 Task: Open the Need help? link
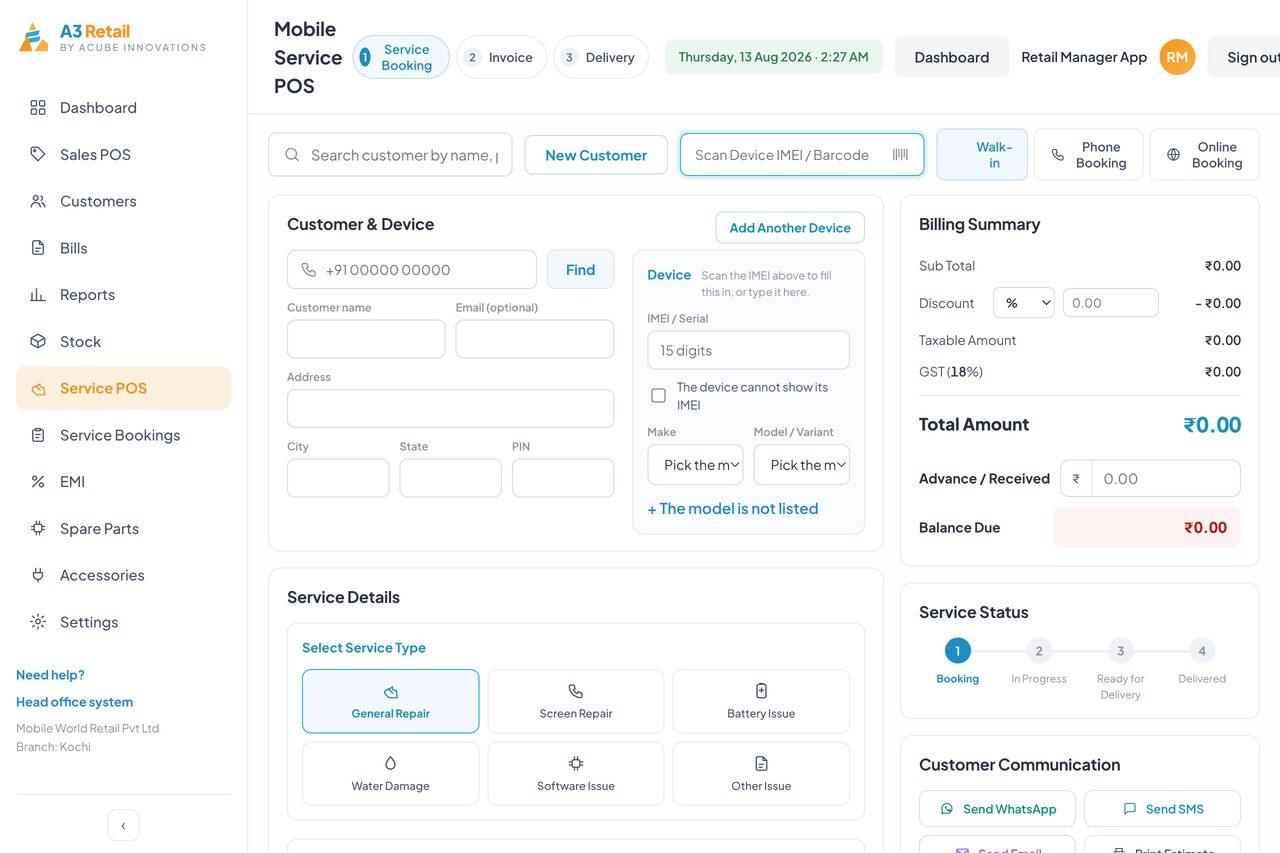pyautogui.click(x=50, y=675)
